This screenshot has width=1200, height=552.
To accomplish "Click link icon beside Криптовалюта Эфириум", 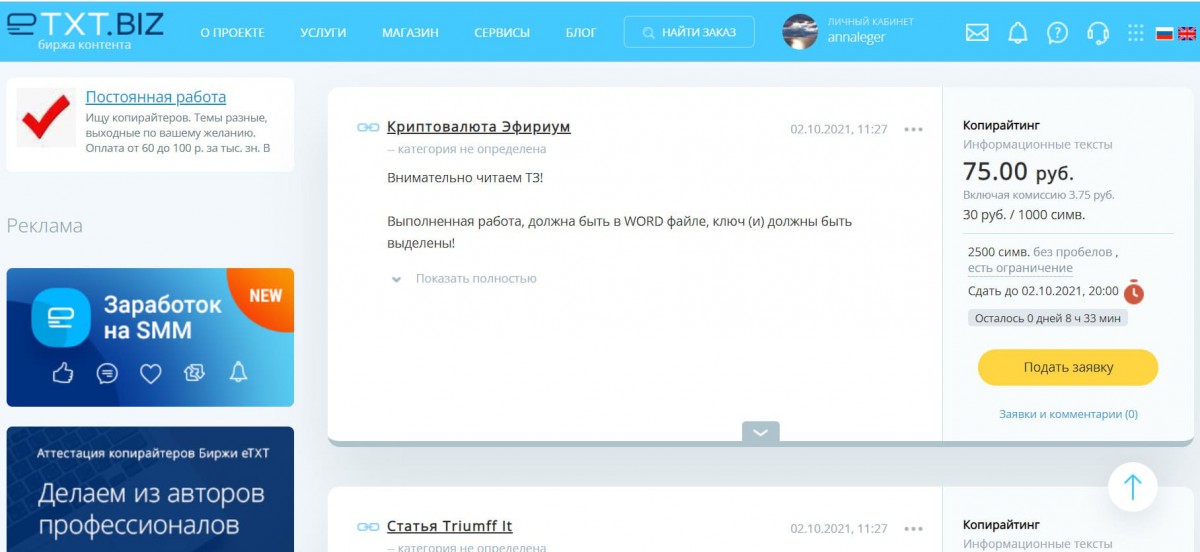I will (x=368, y=127).
